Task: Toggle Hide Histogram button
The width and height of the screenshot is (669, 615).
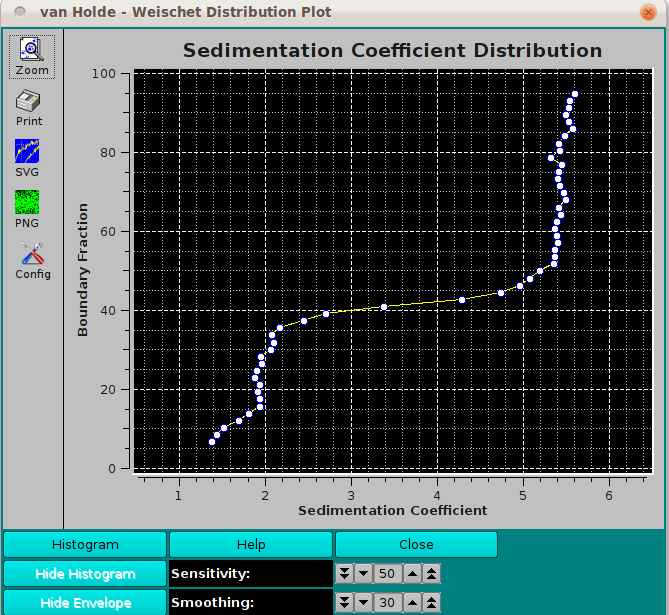Action: pyautogui.click(x=85, y=574)
